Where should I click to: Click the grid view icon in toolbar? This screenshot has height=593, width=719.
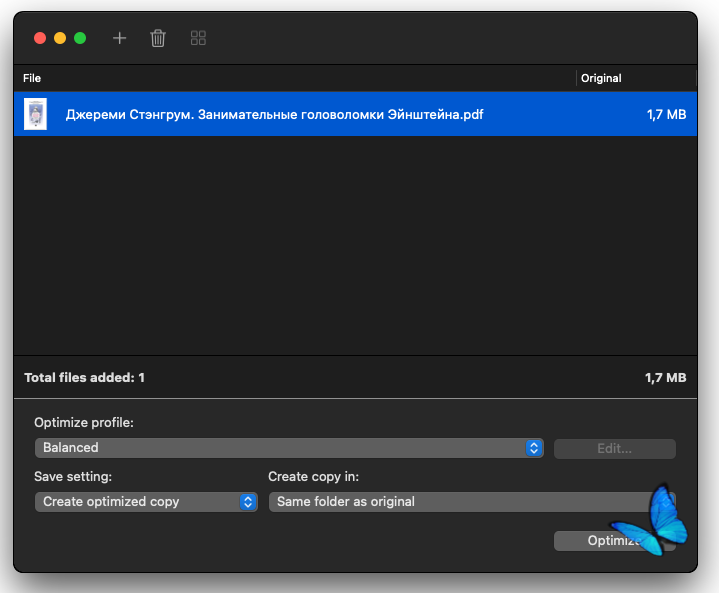click(198, 38)
